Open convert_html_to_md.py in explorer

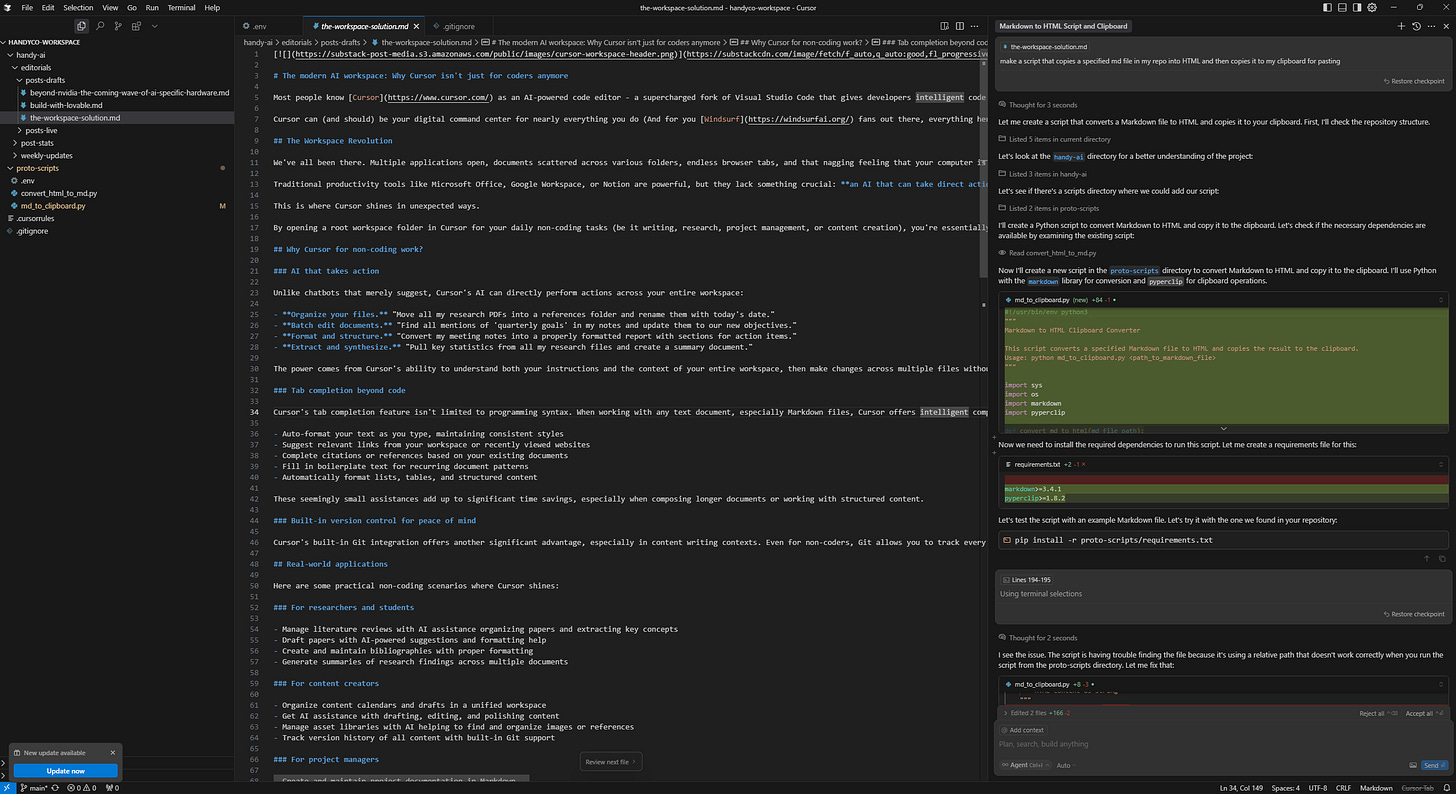59,193
